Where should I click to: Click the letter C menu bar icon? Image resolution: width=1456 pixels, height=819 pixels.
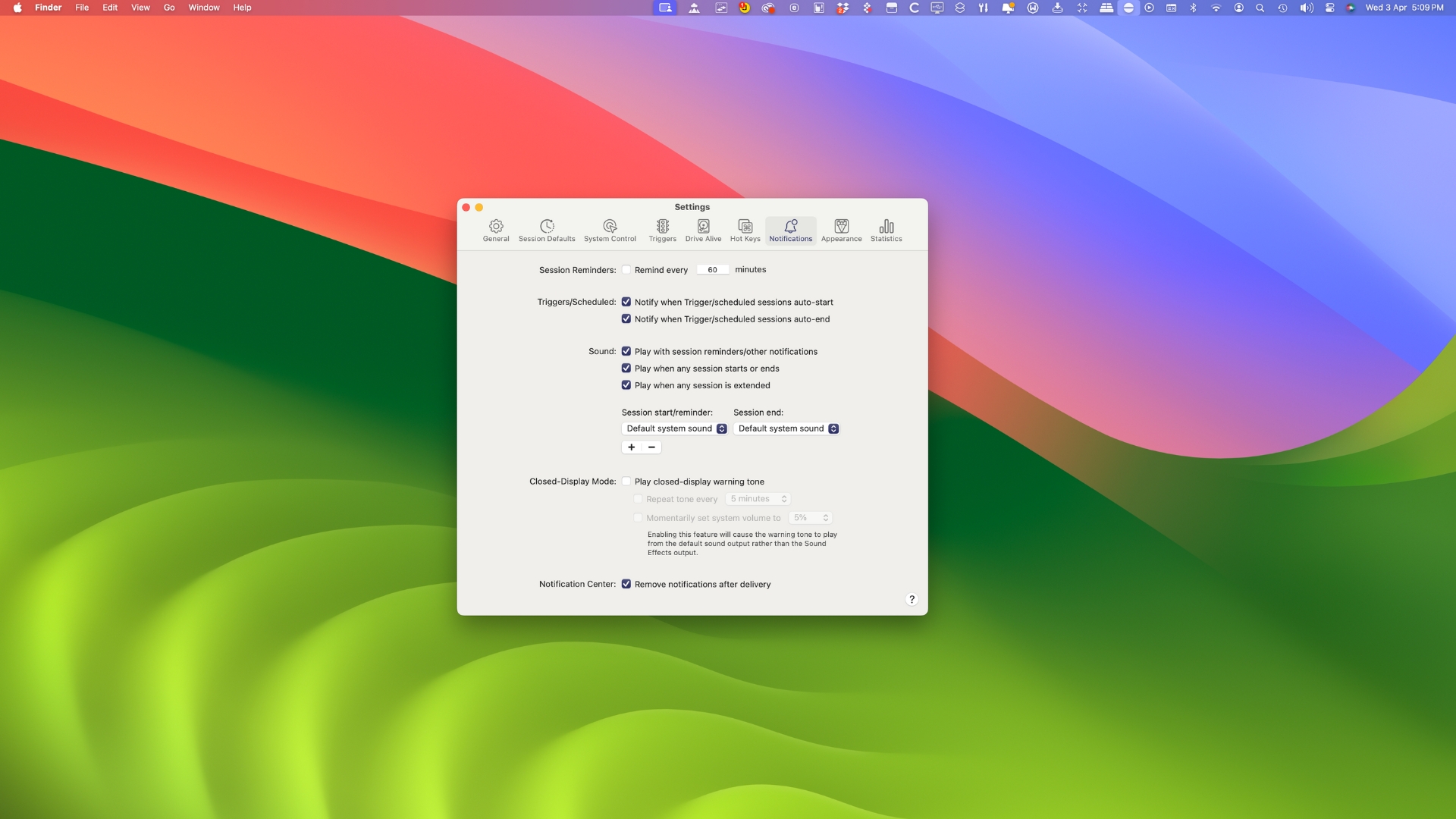pyautogui.click(x=915, y=8)
